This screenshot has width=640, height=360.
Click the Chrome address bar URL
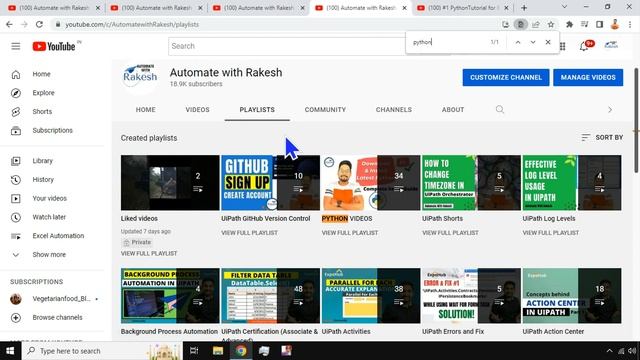coord(132,24)
